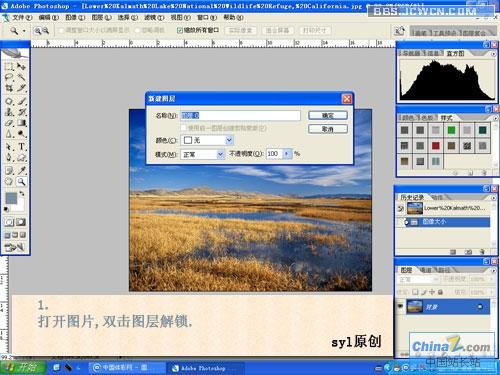Hide the Background layer eye icon
The height and width of the screenshot is (375, 500).
(x=400, y=306)
